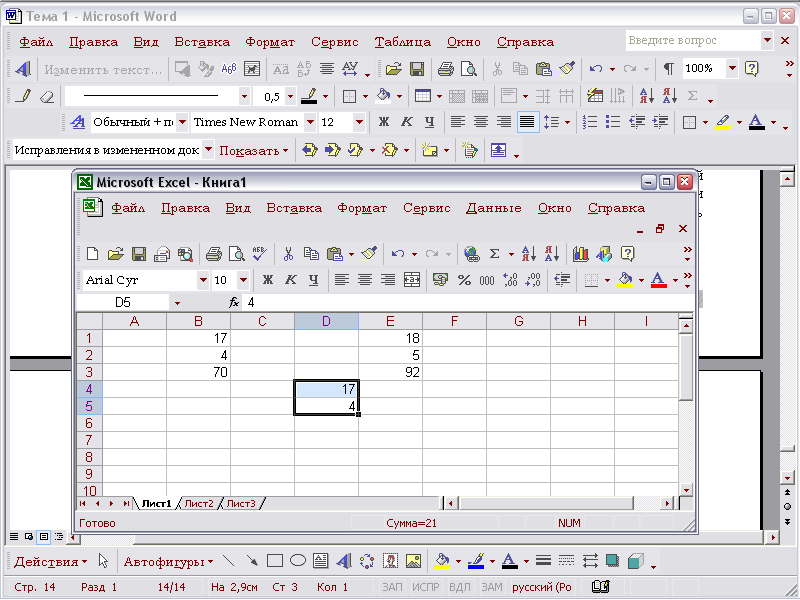Image resolution: width=800 pixels, height=600 pixels.
Task: Click Word draw table pencil icon
Action: click(23, 95)
